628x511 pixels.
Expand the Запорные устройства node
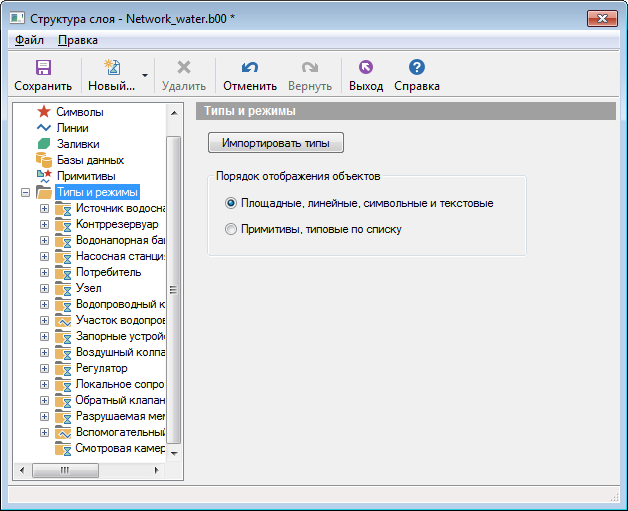44,337
